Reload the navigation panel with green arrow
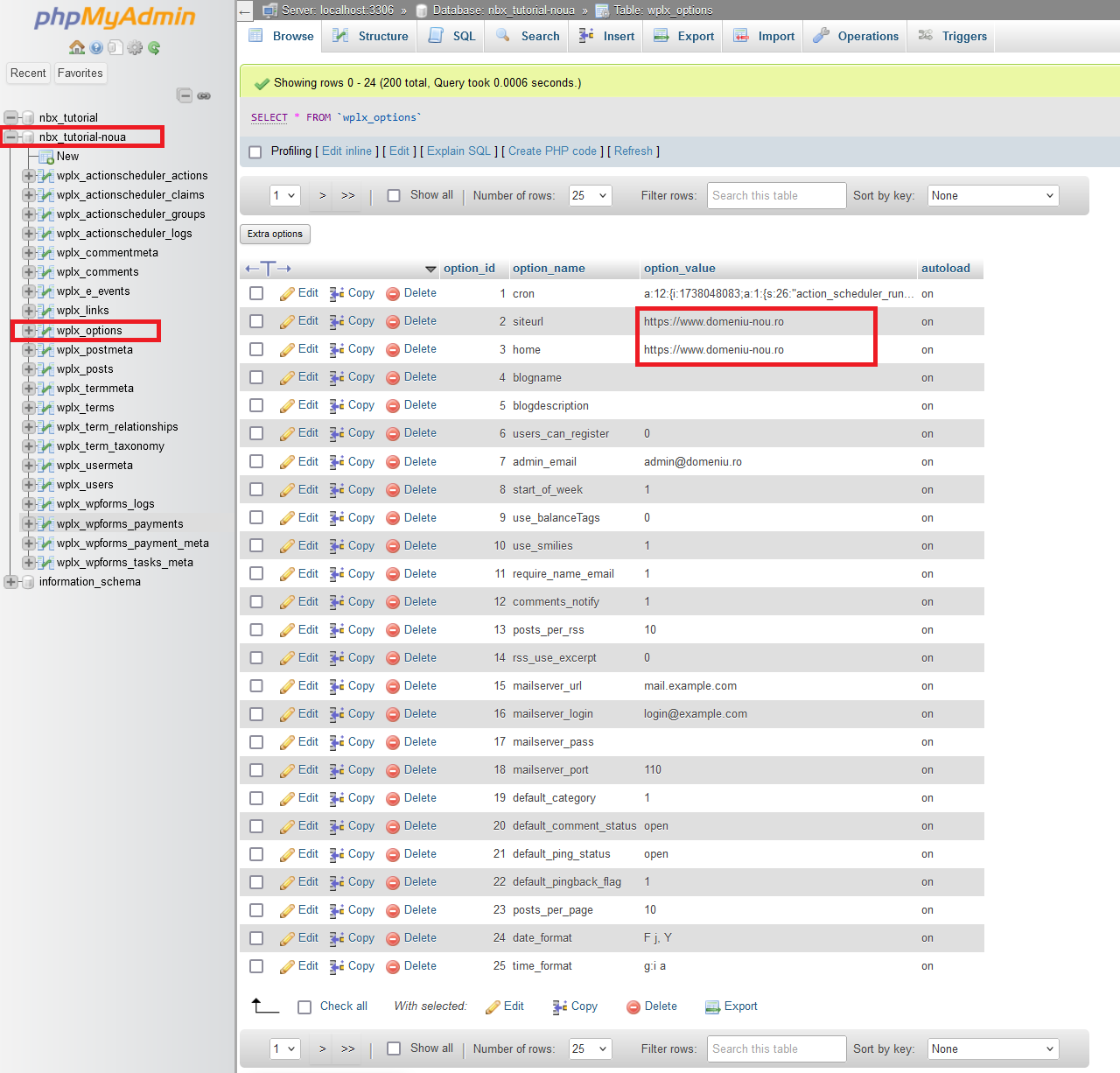The image size is (1120, 1073). (154, 47)
